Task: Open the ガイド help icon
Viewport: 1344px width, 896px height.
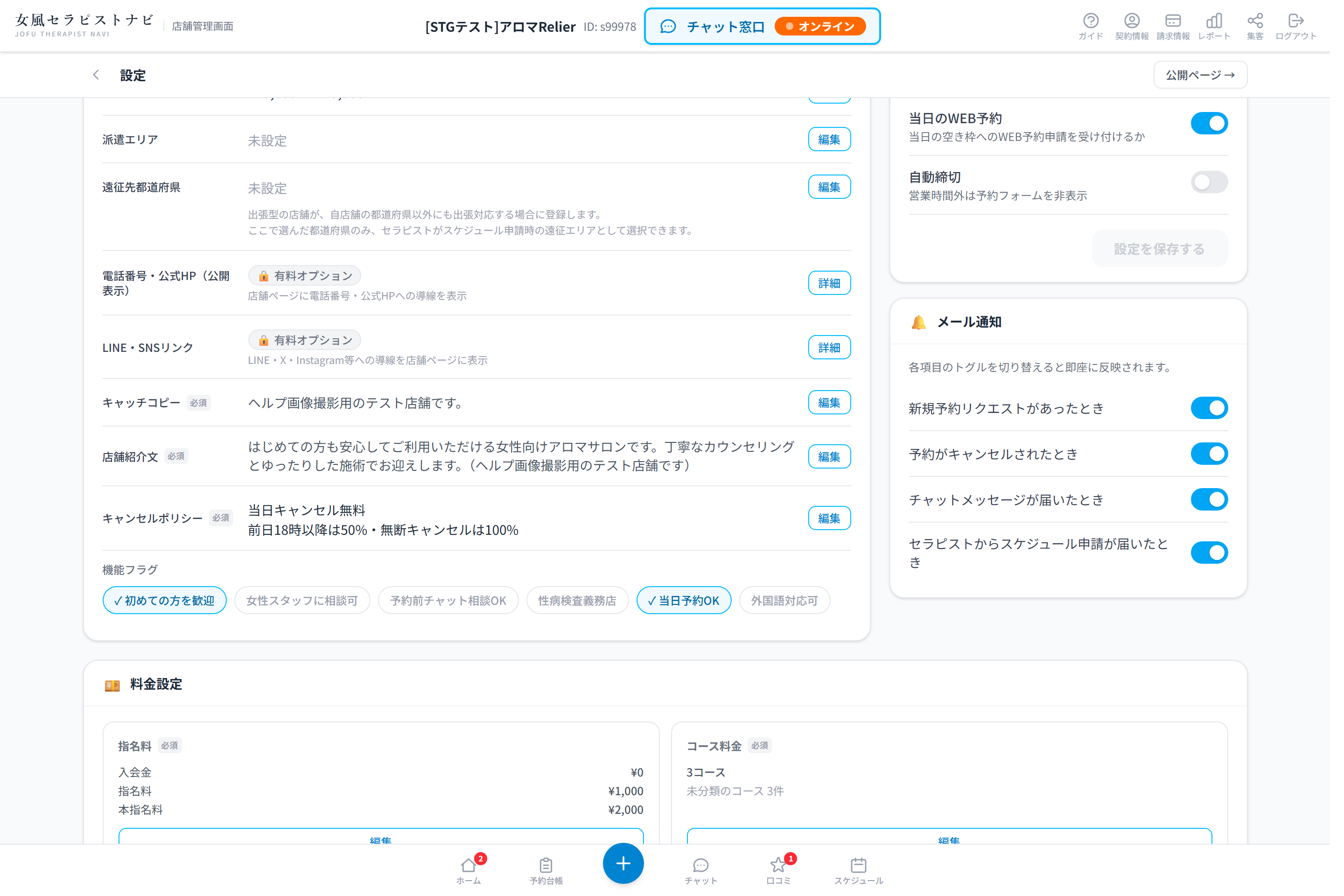Action: pyautogui.click(x=1102, y=26)
